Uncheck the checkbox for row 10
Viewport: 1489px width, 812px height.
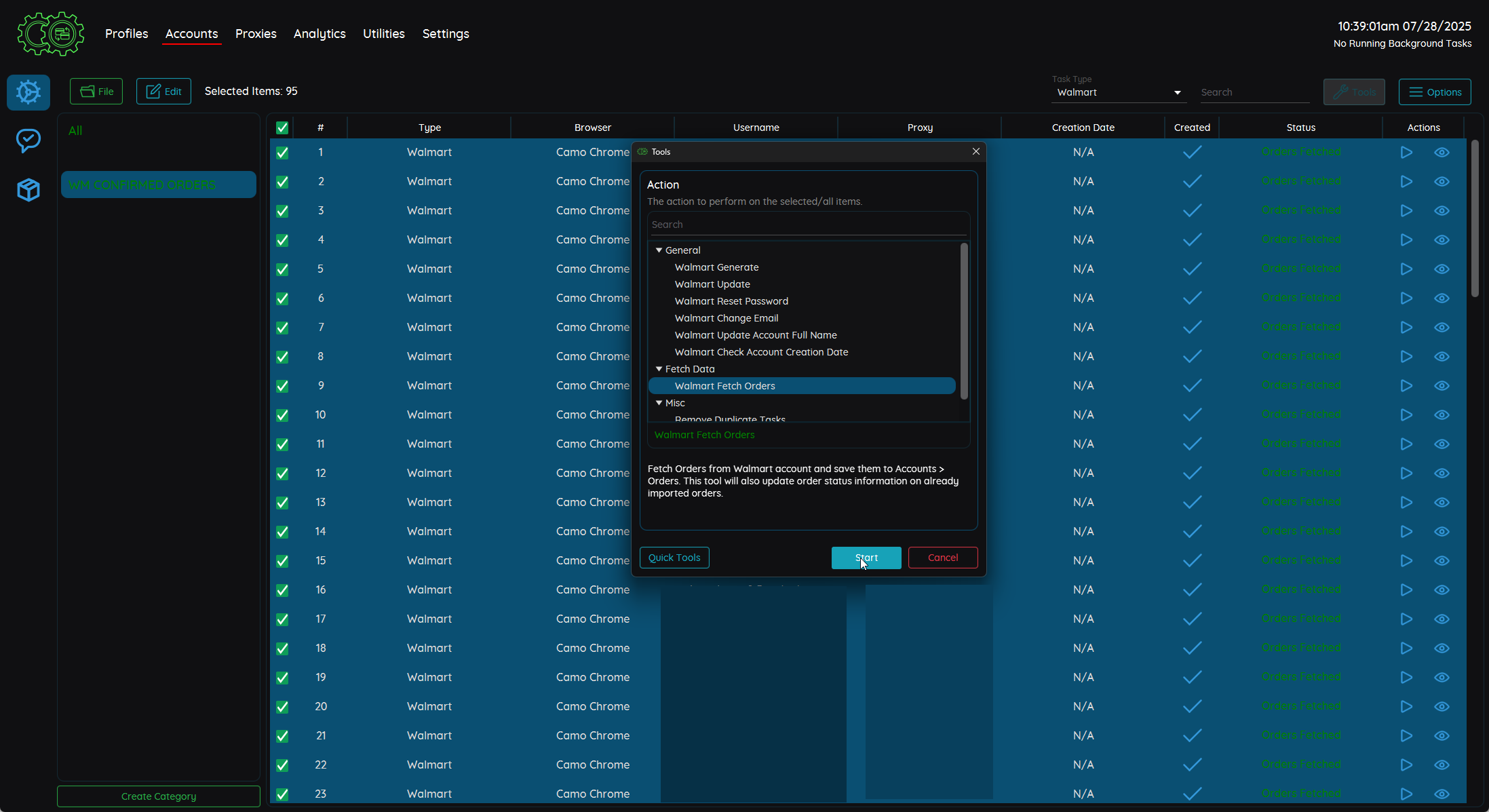[x=282, y=415]
